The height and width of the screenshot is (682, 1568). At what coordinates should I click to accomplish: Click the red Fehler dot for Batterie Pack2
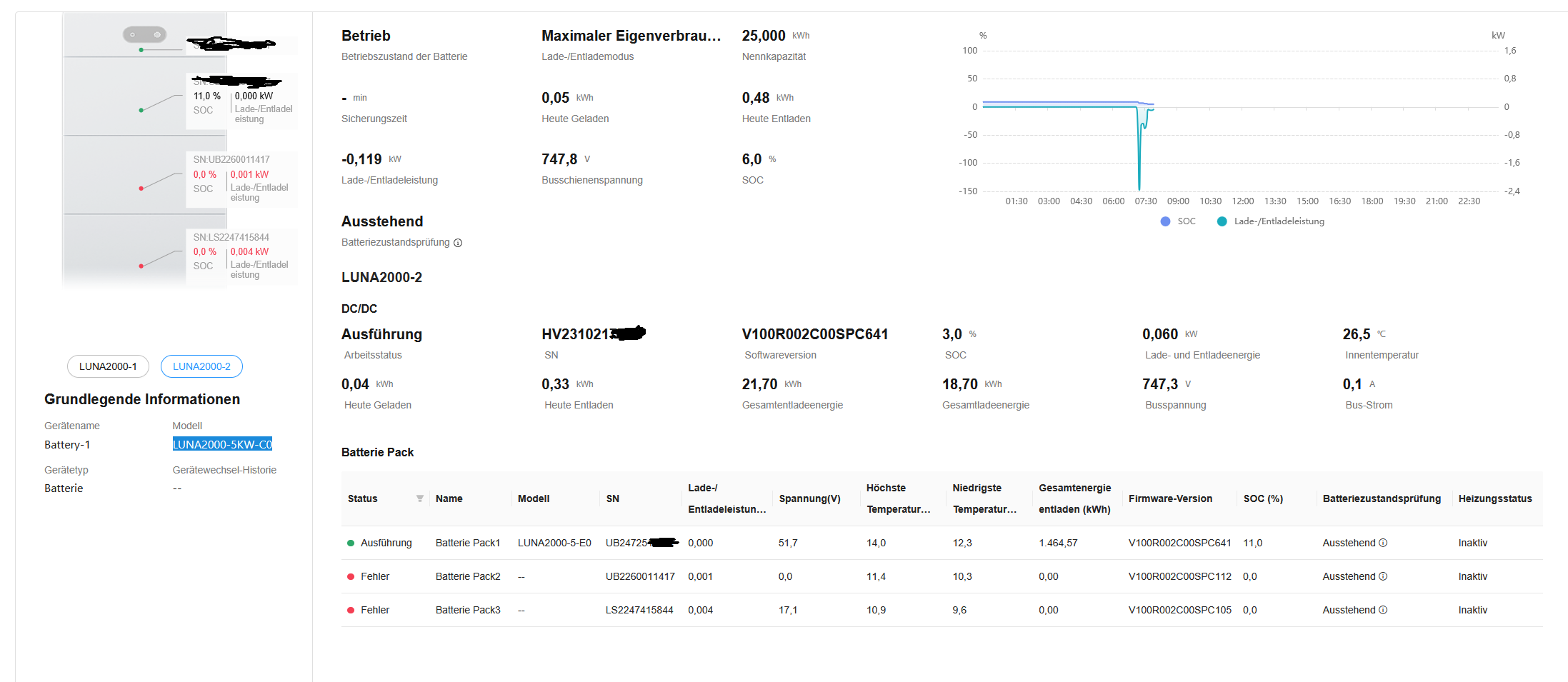pos(351,576)
